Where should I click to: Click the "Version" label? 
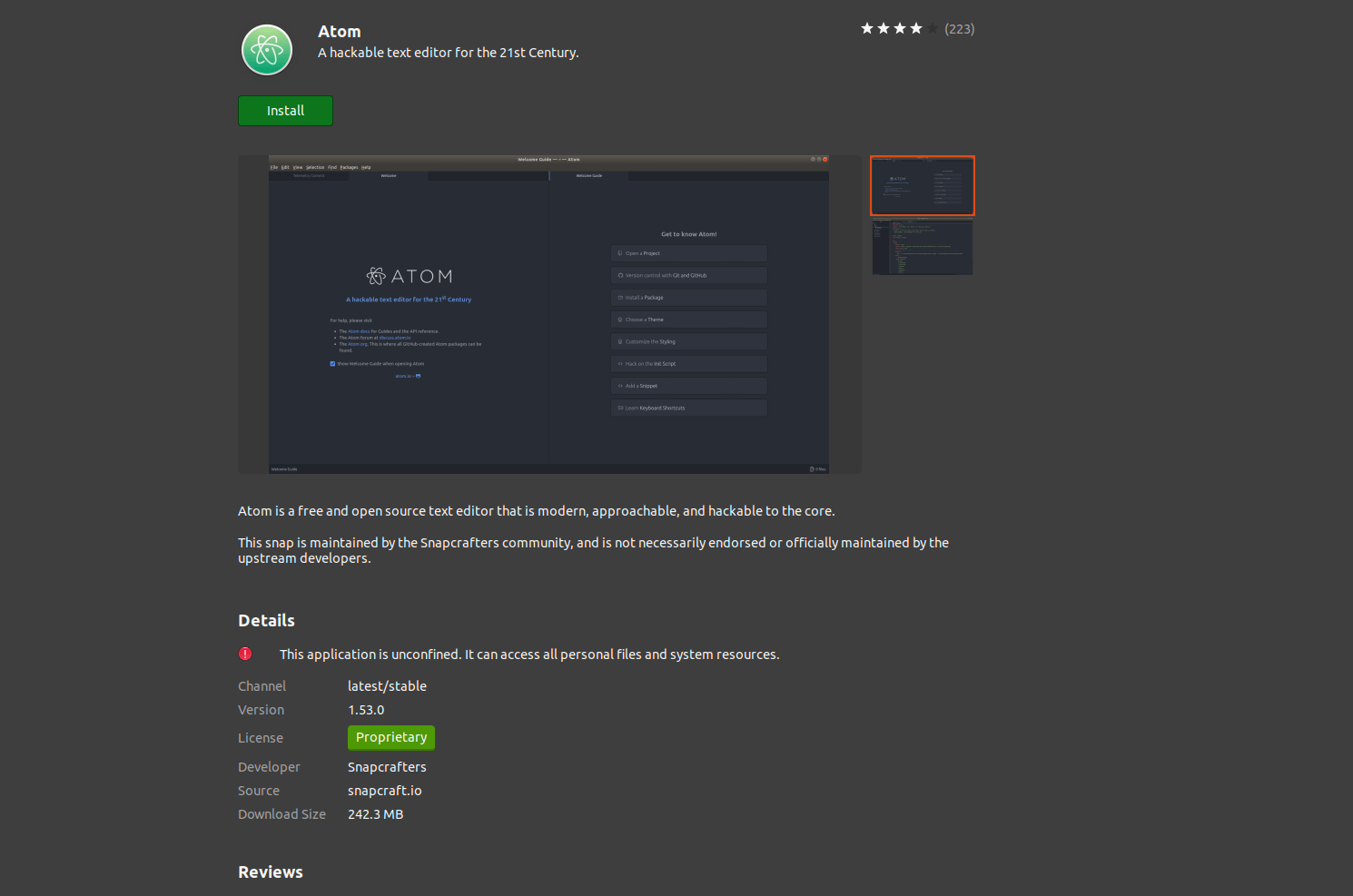click(x=261, y=710)
